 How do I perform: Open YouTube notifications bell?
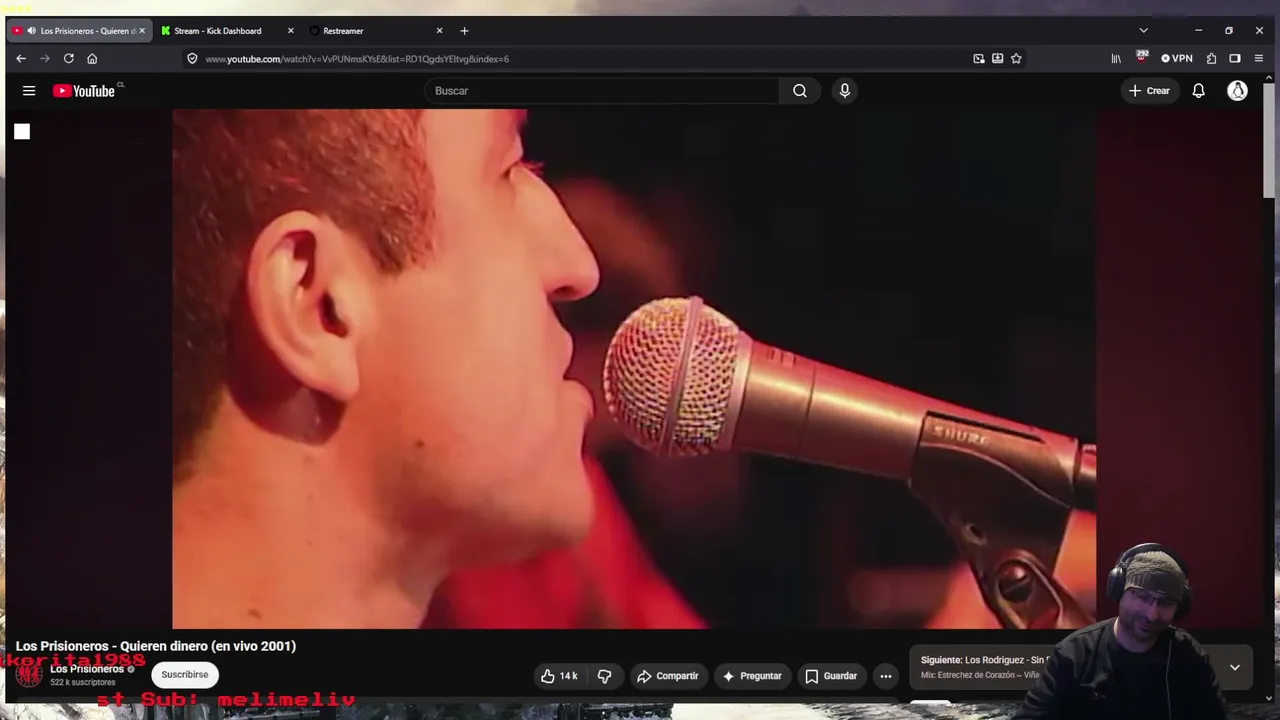coord(1198,91)
